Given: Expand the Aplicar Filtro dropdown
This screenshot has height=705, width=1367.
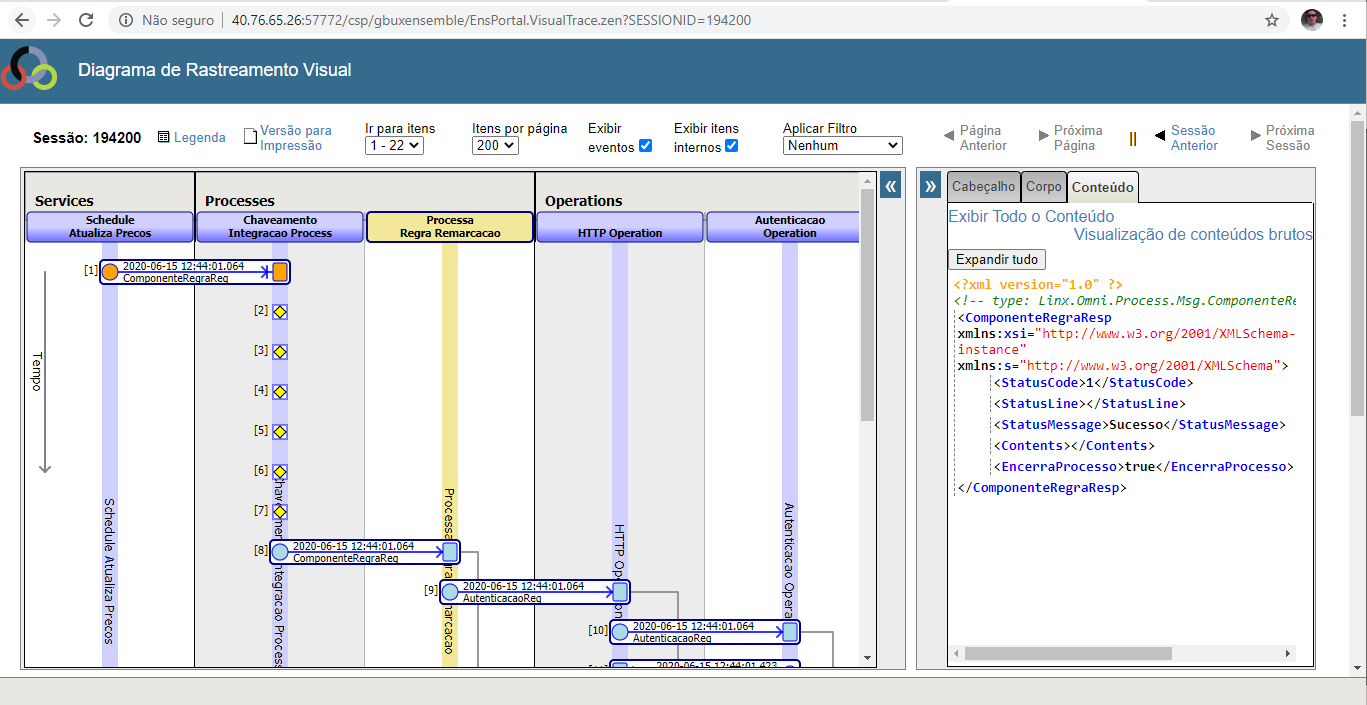Looking at the screenshot, I should (x=842, y=146).
